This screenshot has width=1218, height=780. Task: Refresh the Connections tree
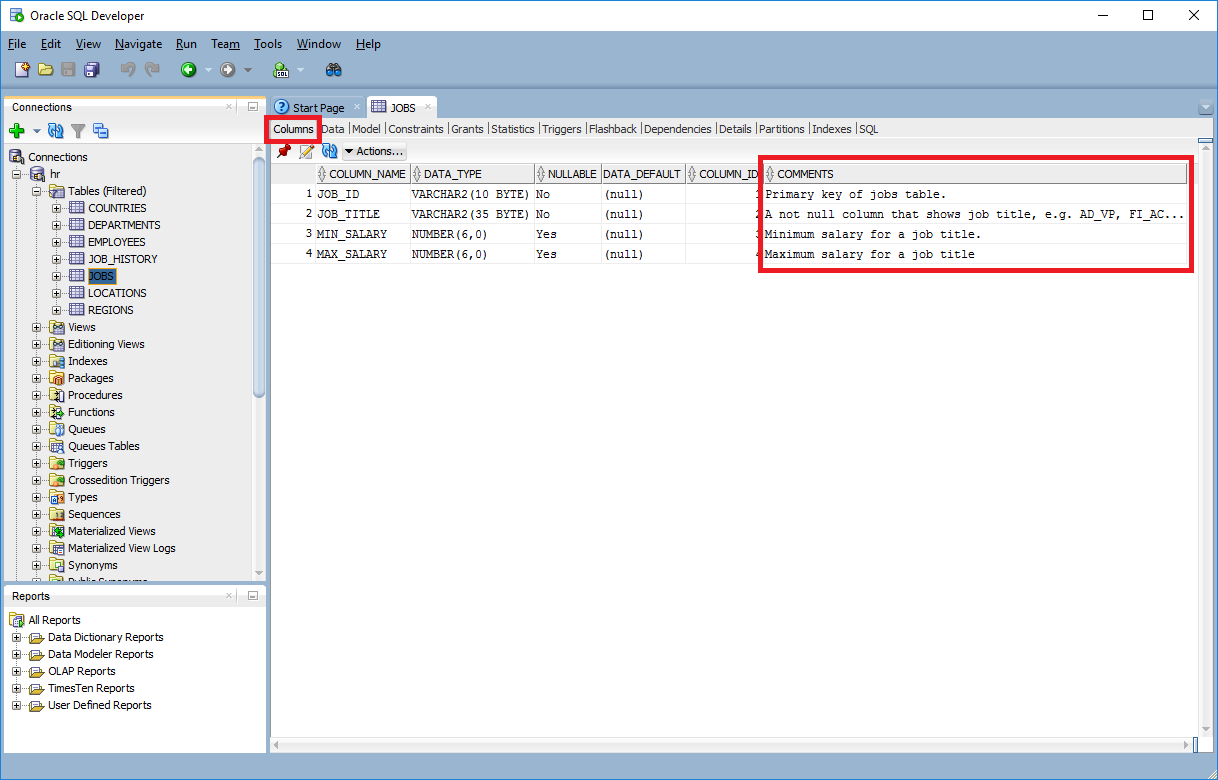pos(56,130)
